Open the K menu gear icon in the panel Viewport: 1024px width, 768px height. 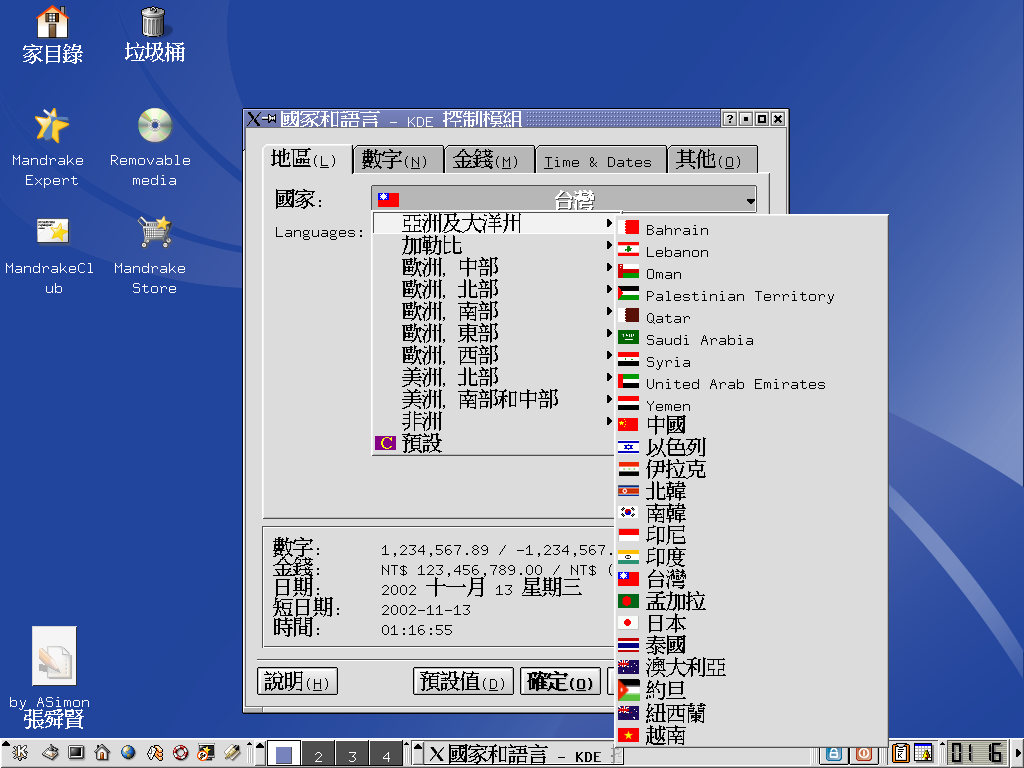click(19, 753)
